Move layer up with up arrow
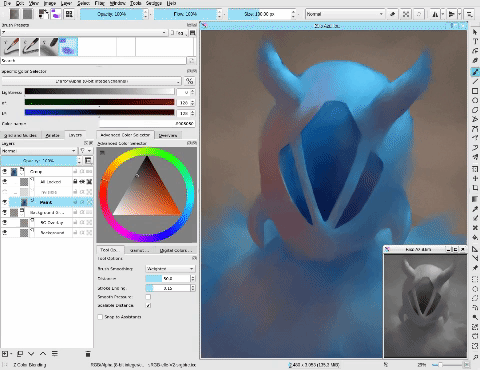Image resolution: width=480 pixels, height=370 pixels. coord(43,354)
